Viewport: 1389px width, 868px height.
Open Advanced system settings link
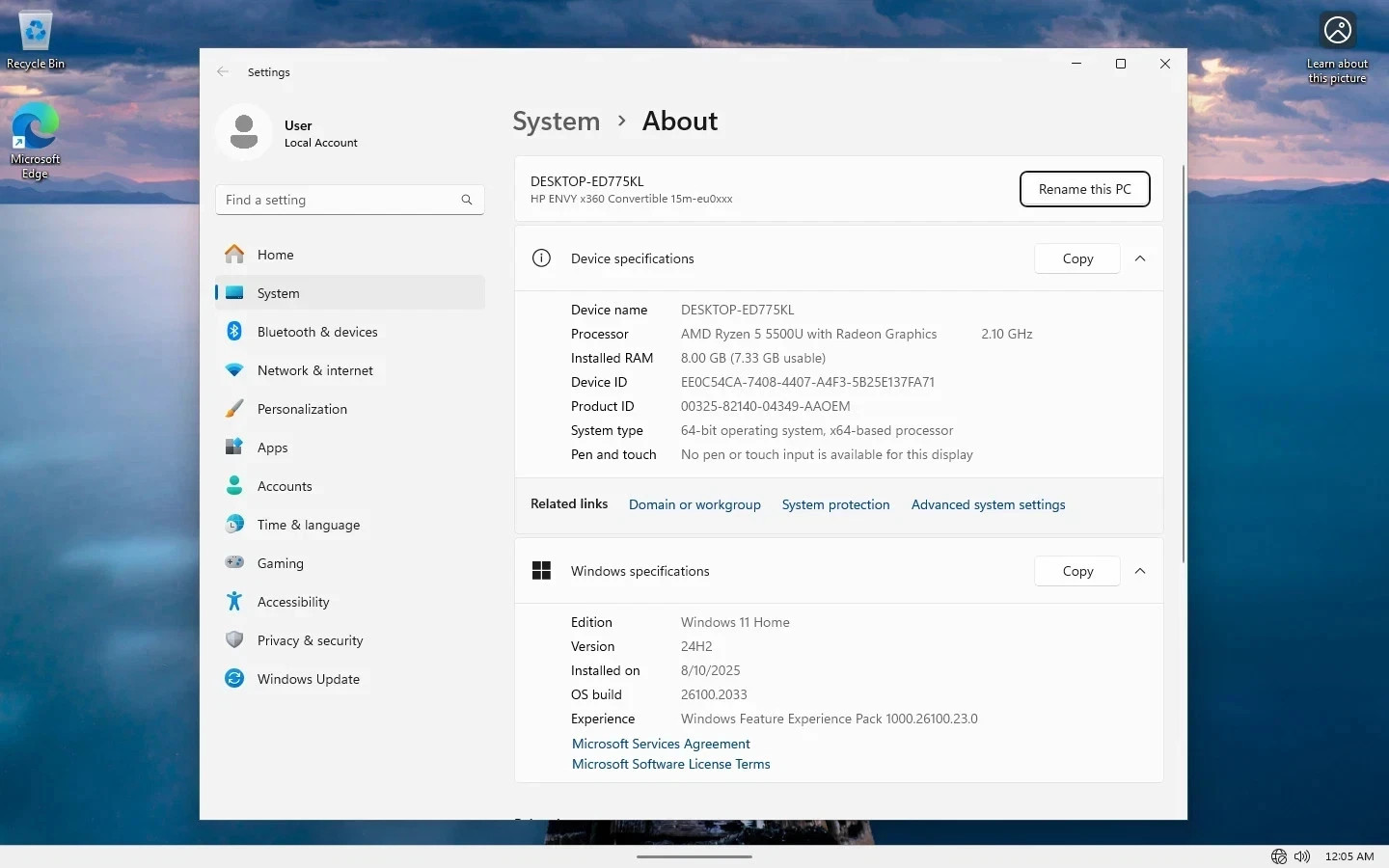[988, 504]
